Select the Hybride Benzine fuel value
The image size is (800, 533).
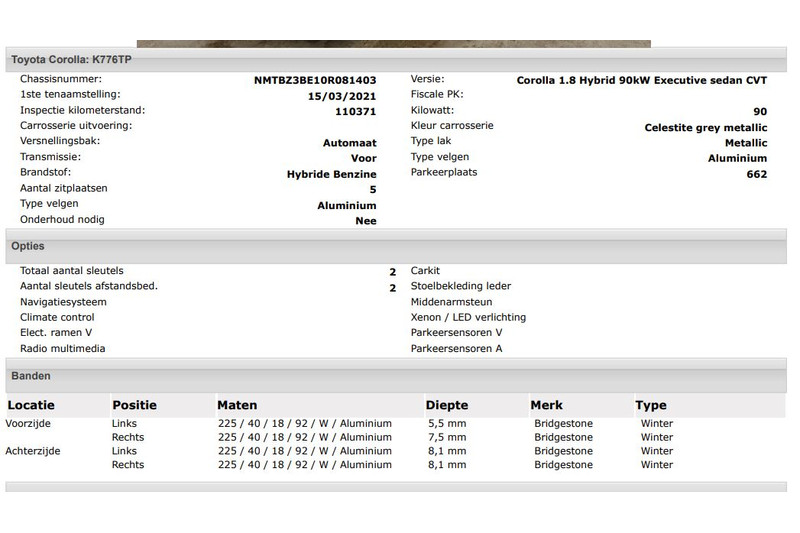pos(331,174)
